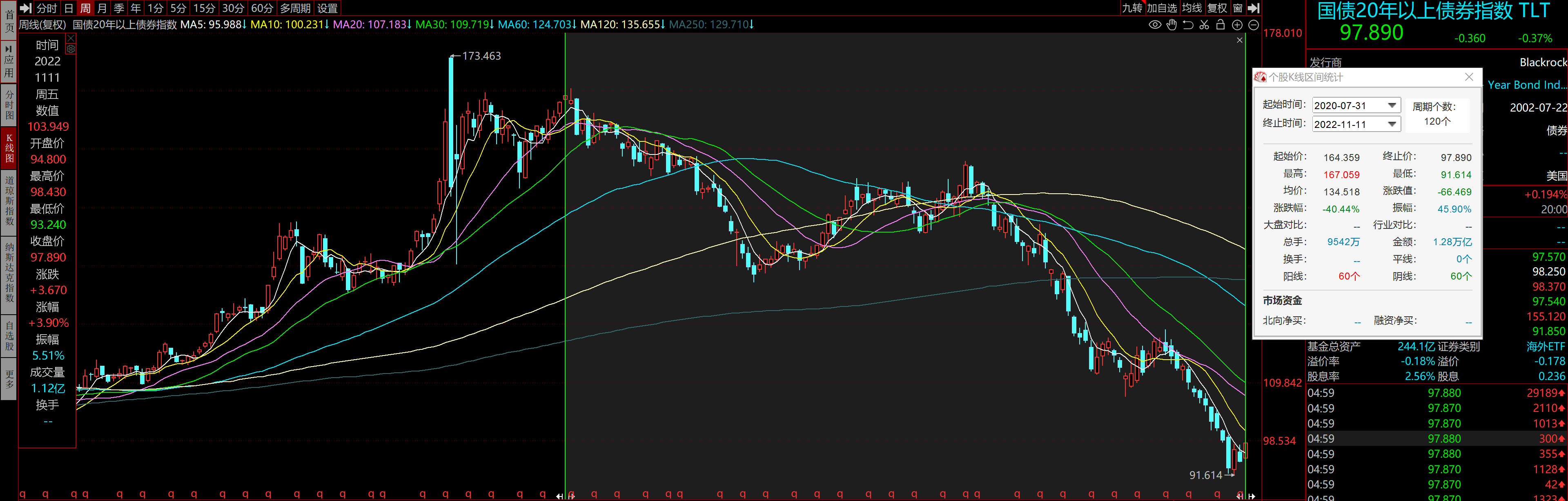Select the scissors cut tool icon
This screenshot has height=501, width=1568.
tap(1204, 25)
